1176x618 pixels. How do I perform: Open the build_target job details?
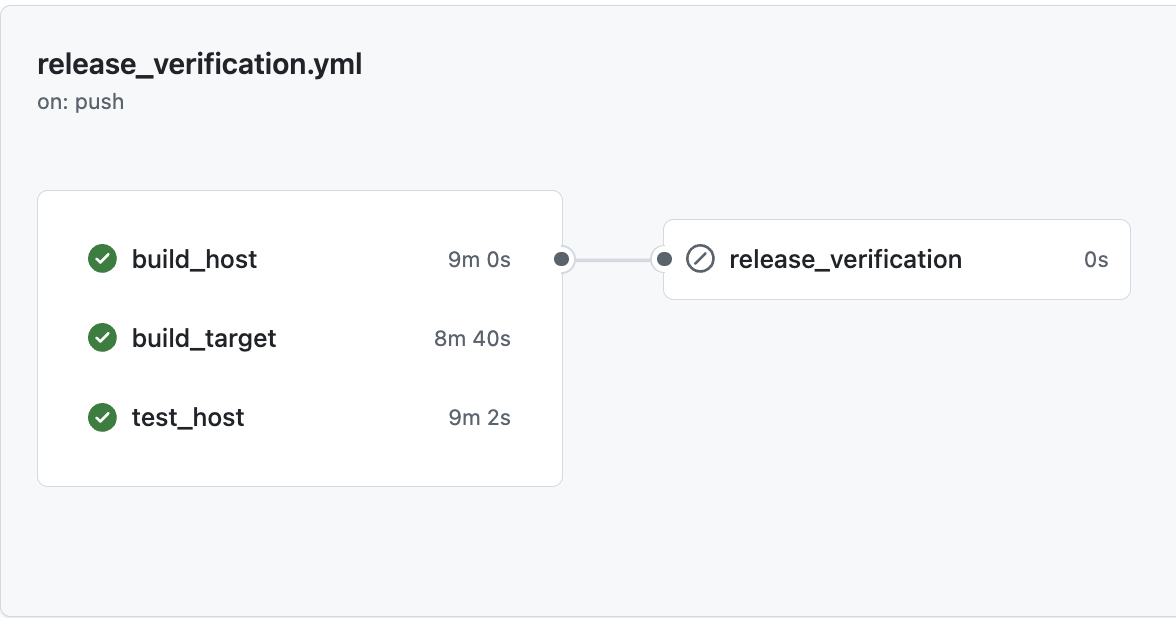(204, 338)
